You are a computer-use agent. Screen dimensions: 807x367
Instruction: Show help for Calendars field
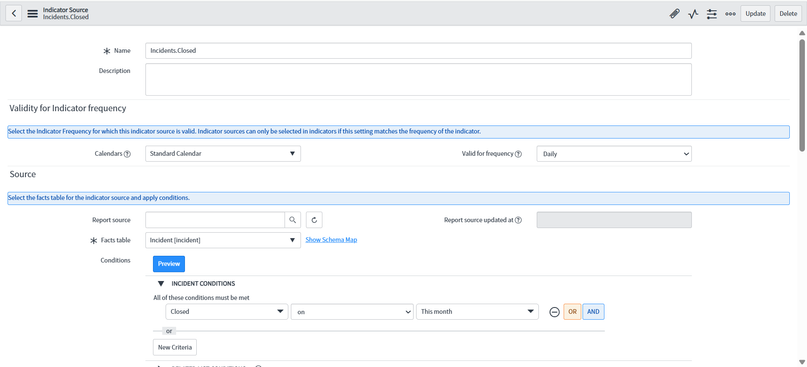coord(127,154)
